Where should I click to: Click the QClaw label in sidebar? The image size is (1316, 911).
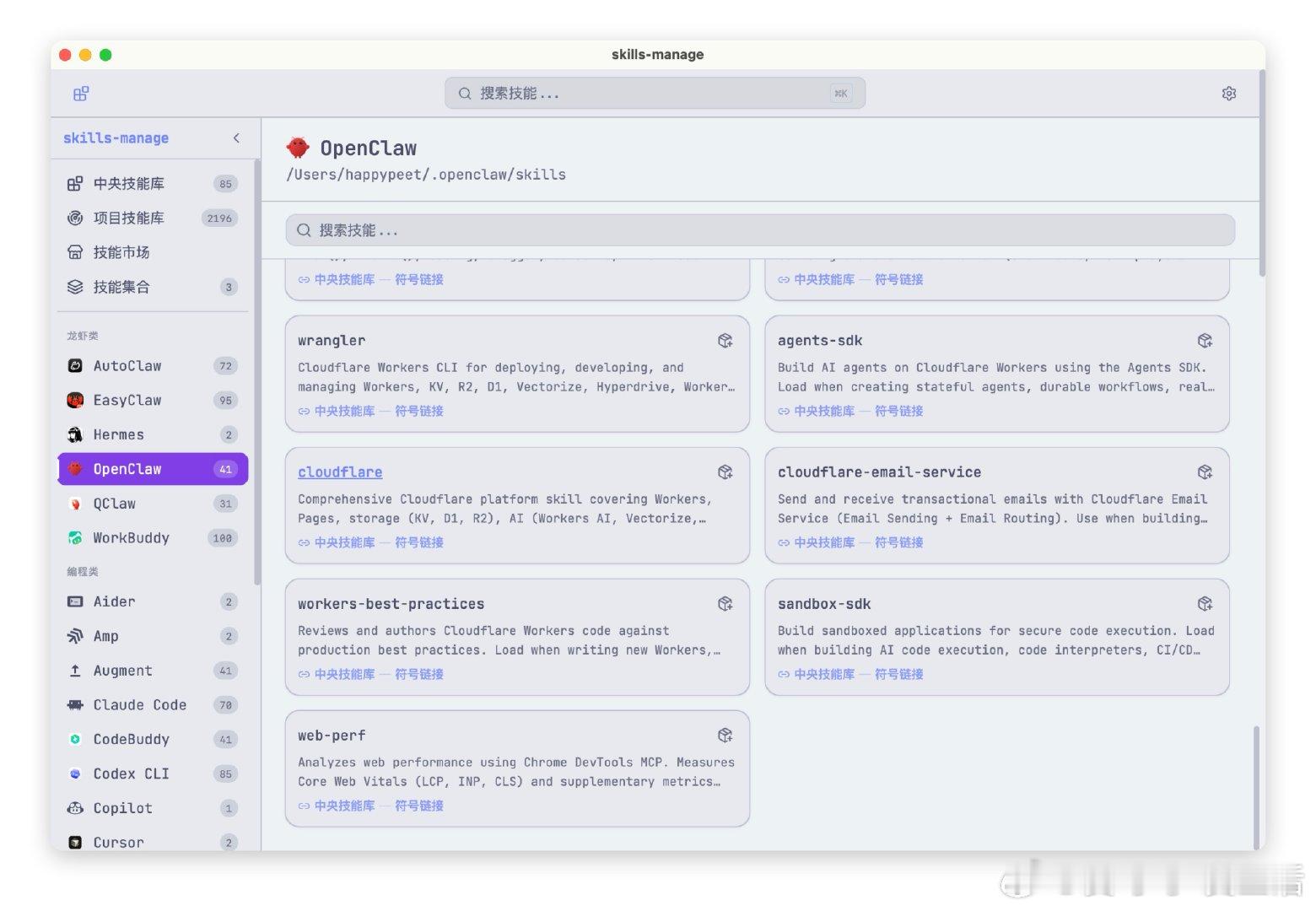click(115, 504)
